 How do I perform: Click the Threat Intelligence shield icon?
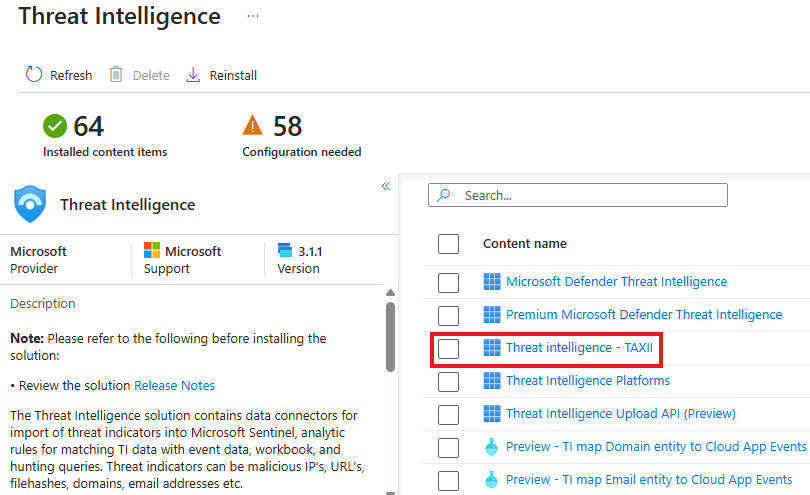click(30, 204)
